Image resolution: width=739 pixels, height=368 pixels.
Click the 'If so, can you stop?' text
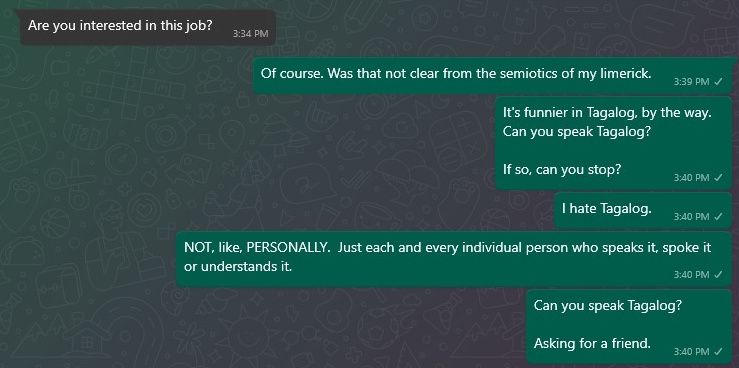tap(562, 170)
